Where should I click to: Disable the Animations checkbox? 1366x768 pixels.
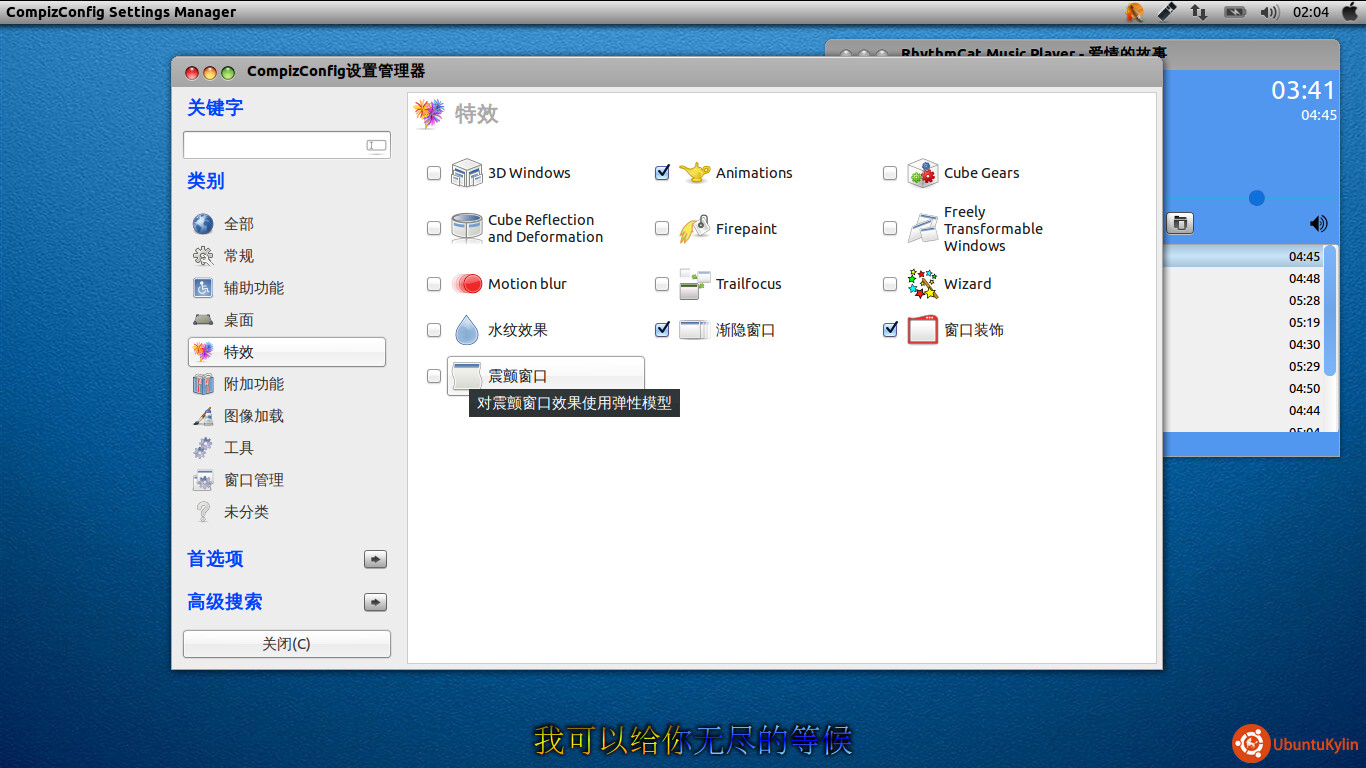(662, 173)
